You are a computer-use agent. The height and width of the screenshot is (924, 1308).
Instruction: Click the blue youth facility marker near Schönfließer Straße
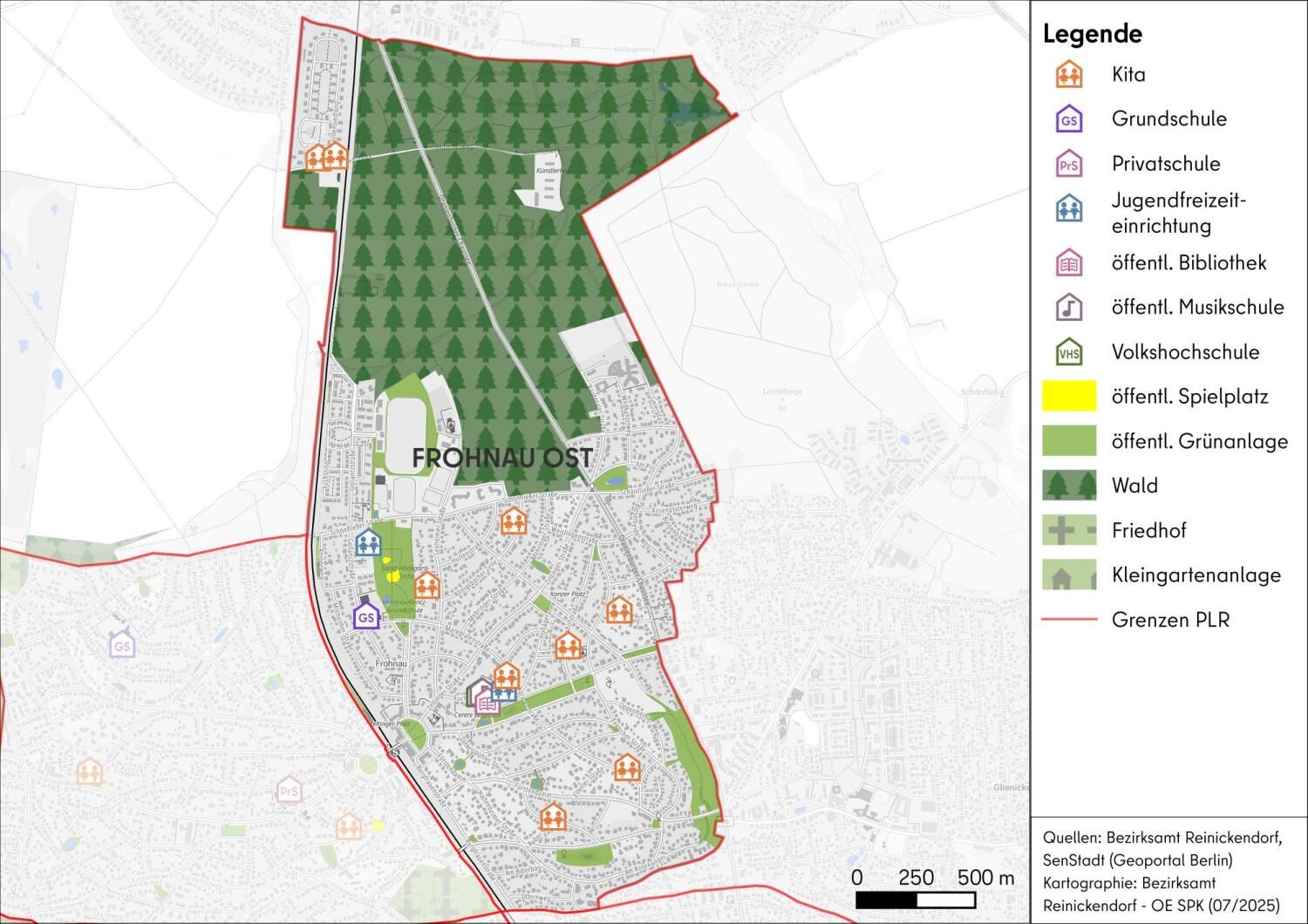tap(368, 543)
